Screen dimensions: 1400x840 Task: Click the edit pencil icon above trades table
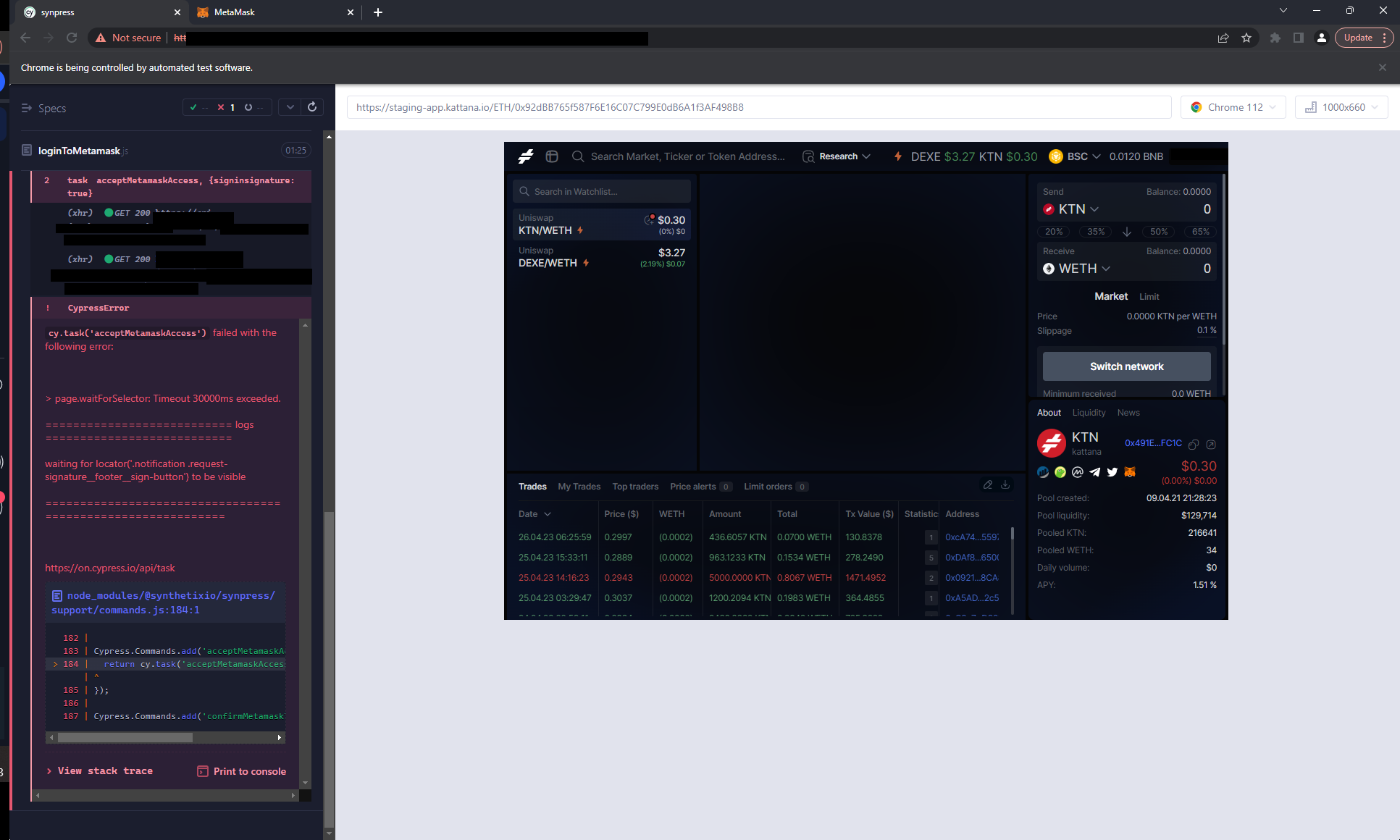pyautogui.click(x=988, y=485)
